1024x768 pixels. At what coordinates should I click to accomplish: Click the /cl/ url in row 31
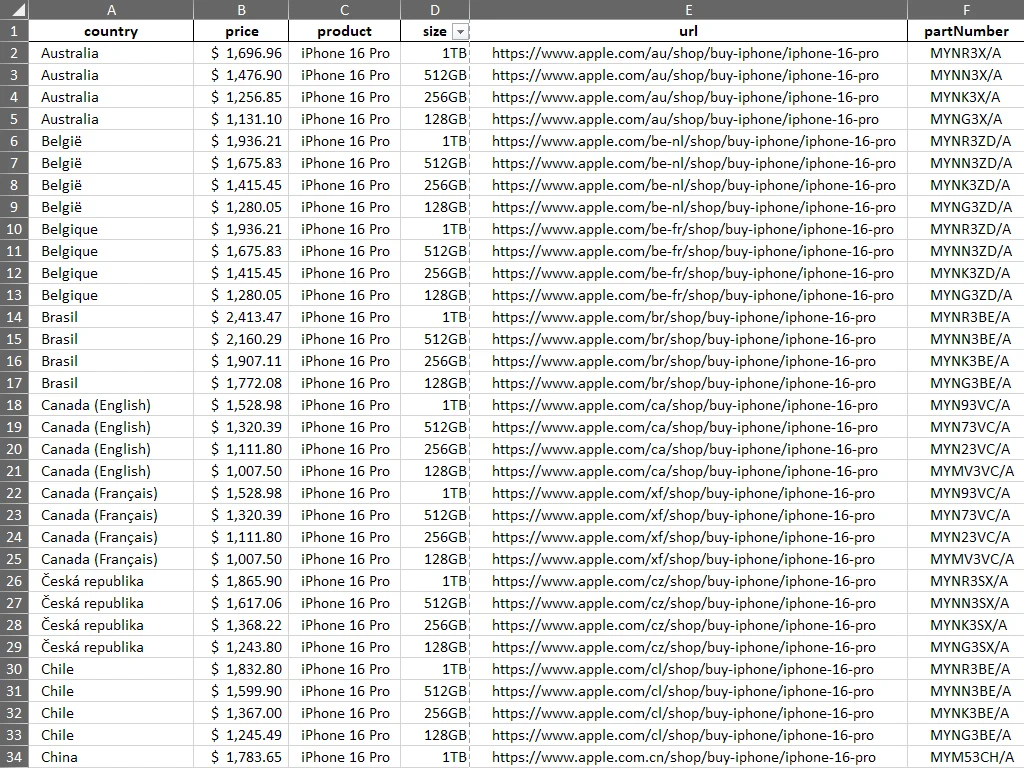(x=688, y=691)
